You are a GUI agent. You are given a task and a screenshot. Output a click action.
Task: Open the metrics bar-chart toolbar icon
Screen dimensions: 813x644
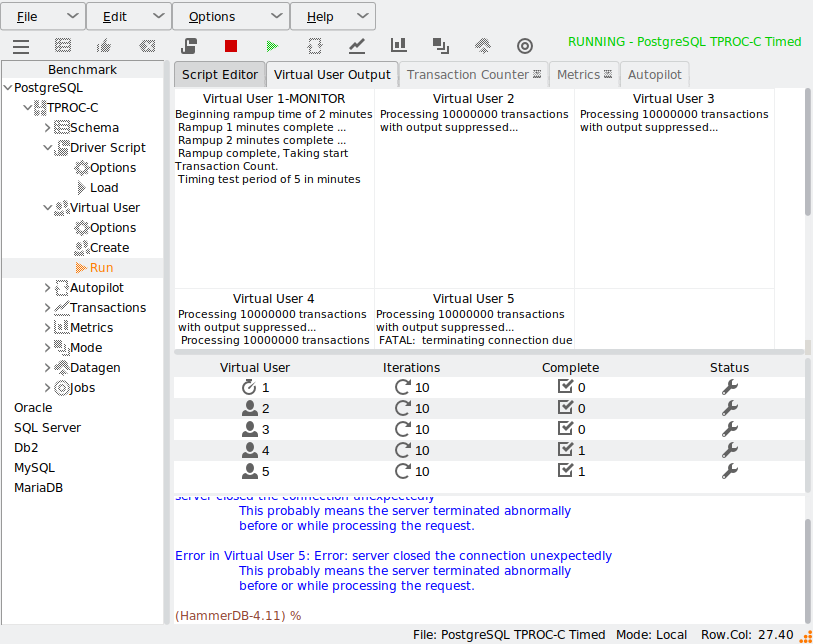pos(398,45)
